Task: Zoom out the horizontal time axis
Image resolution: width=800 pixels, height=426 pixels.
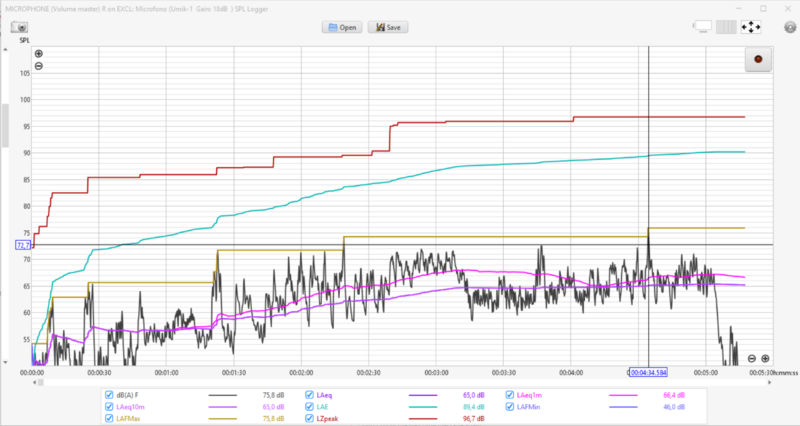Action: tap(752, 358)
